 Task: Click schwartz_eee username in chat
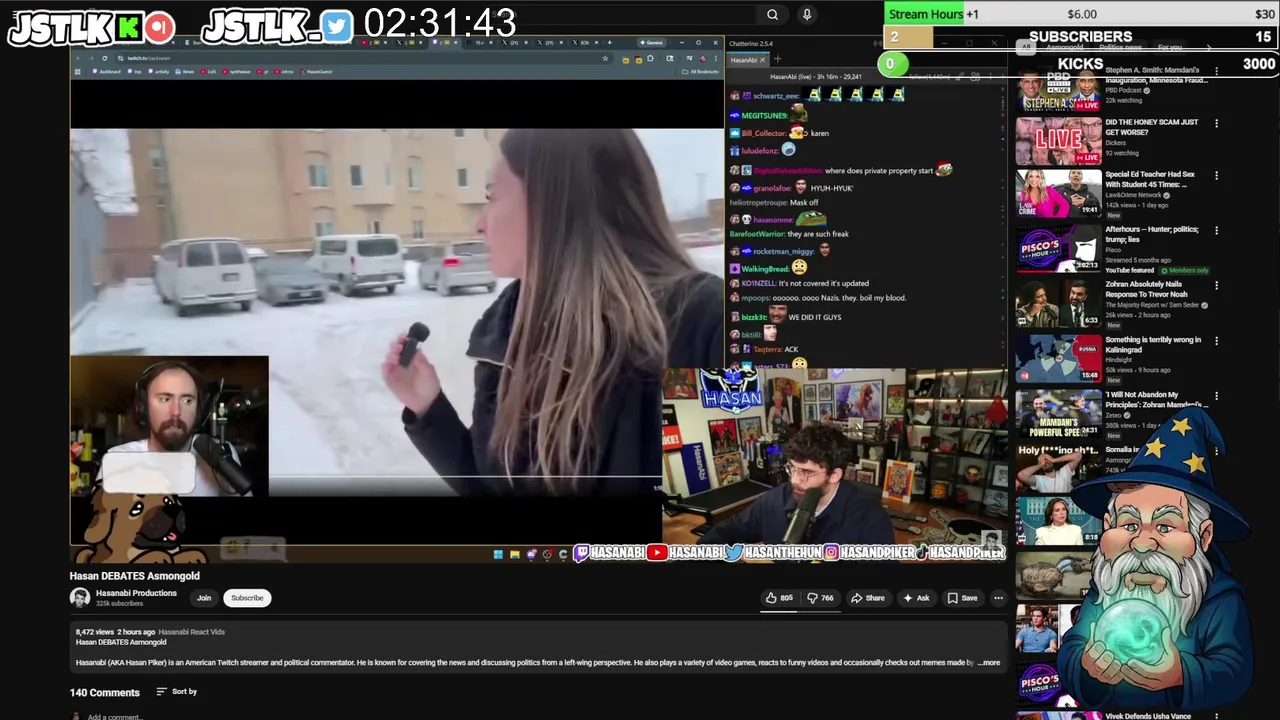[776, 96]
